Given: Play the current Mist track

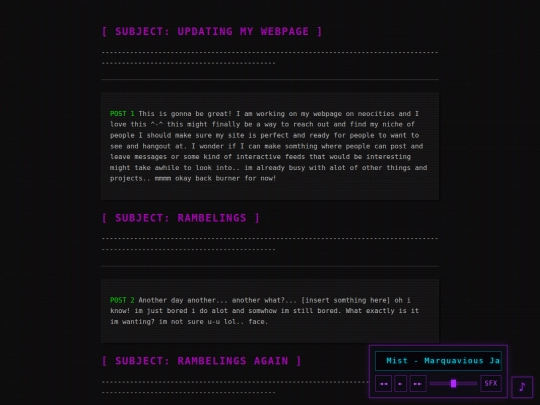Looking at the screenshot, I should click(x=400, y=384).
